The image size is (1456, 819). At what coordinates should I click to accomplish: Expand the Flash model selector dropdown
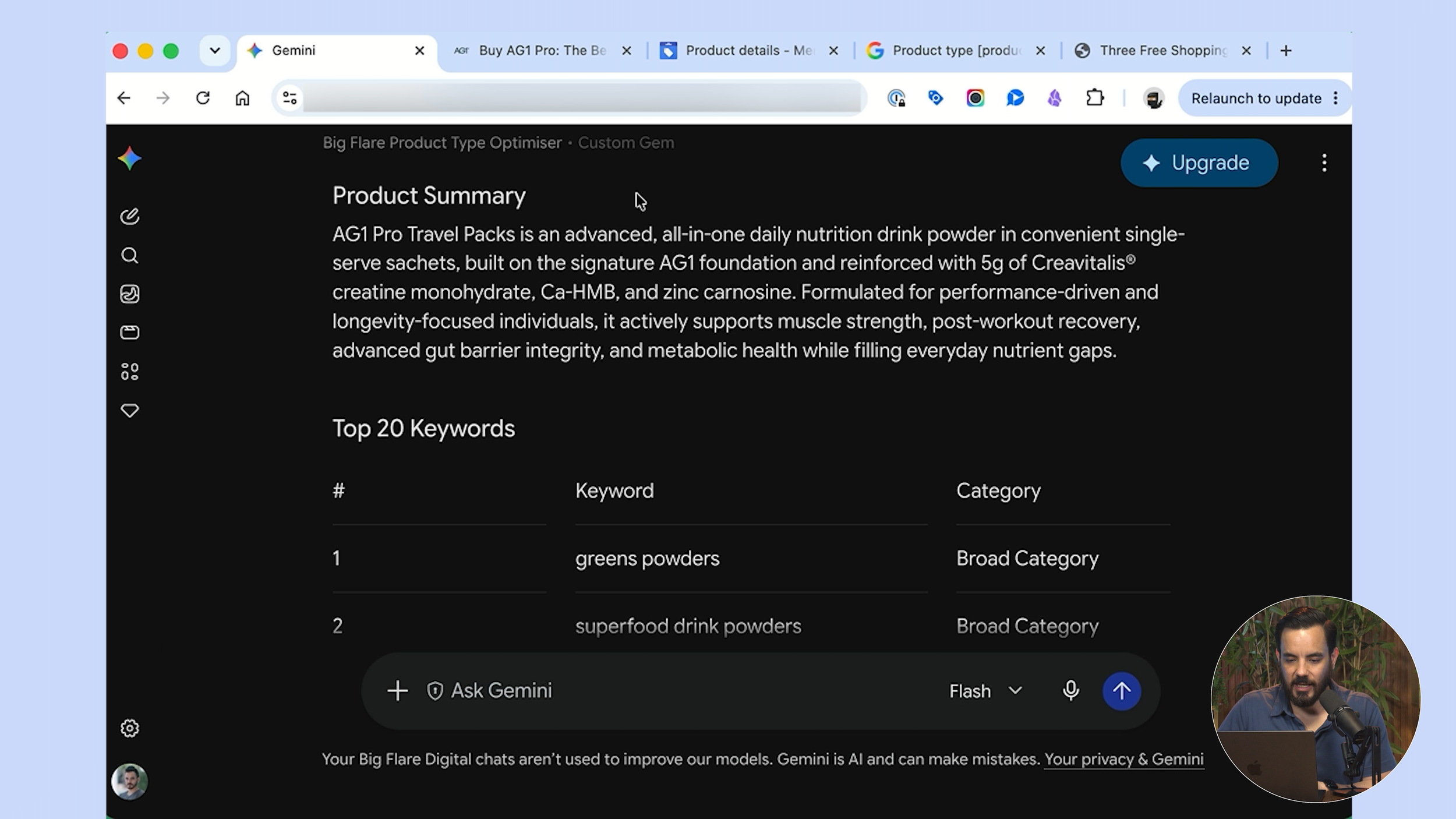coord(985,691)
